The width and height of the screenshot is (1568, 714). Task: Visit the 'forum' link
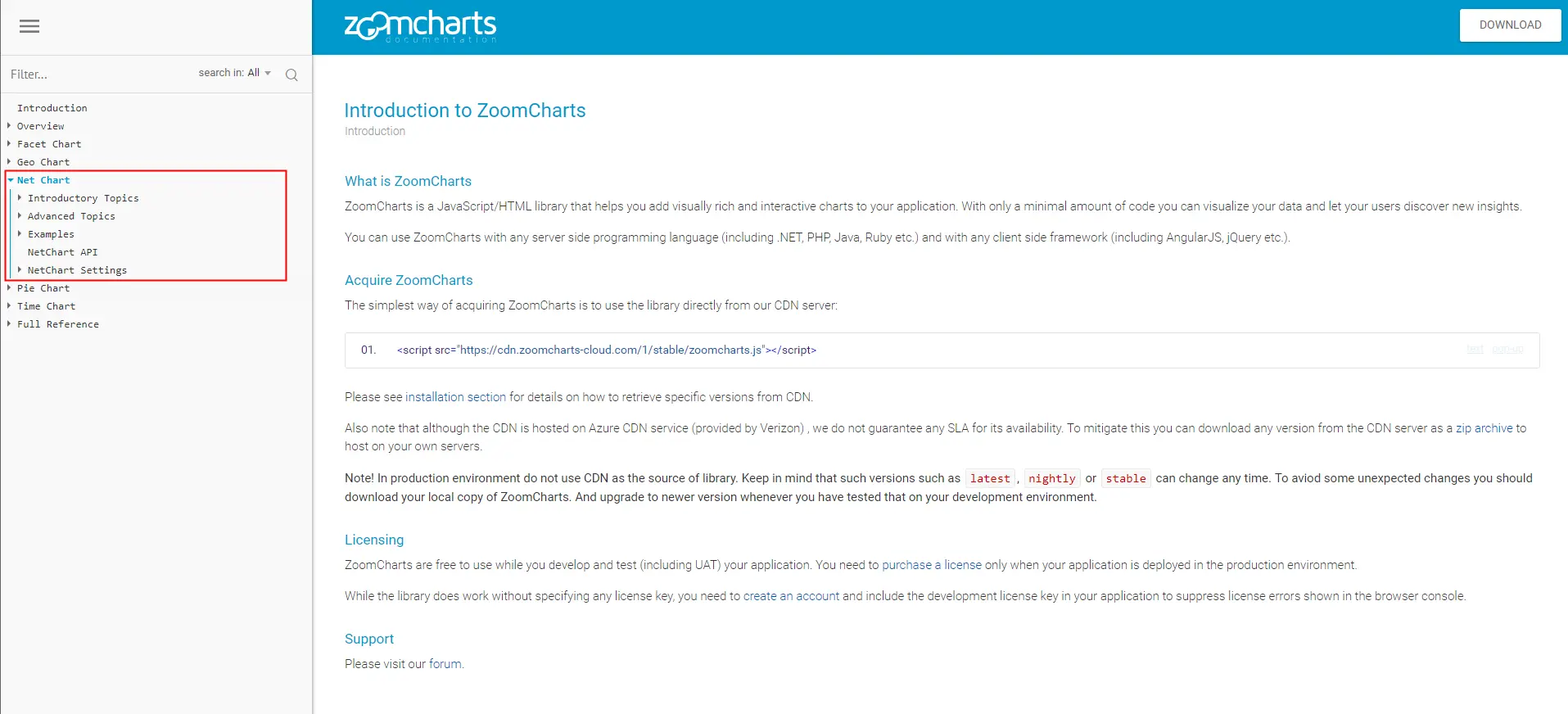point(445,664)
